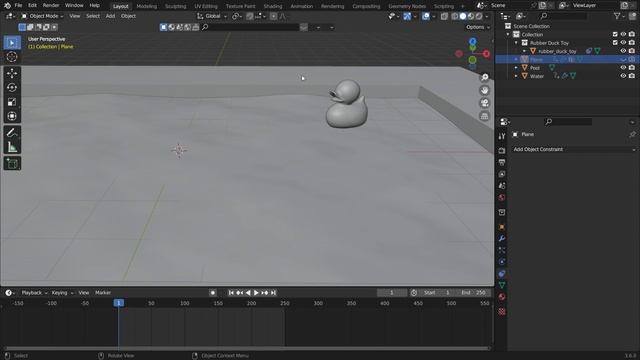Open the Material properties tab
The height and width of the screenshot is (360, 640).
click(502, 297)
